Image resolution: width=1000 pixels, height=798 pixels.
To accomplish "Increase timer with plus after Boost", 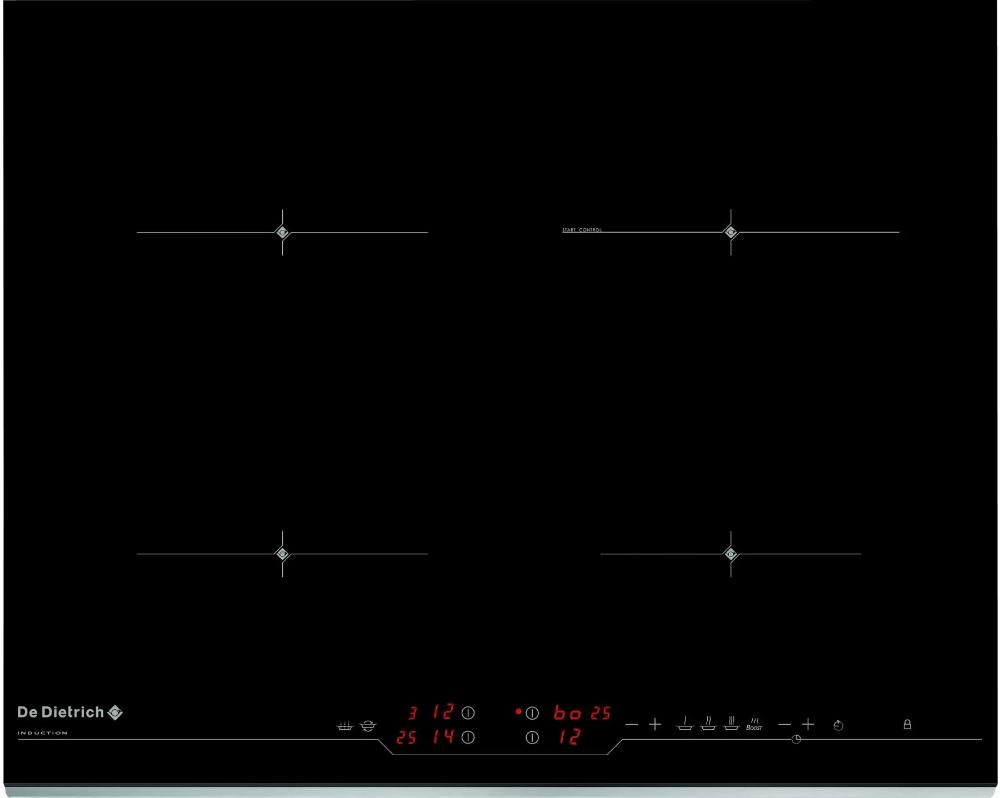I will coord(808,724).
